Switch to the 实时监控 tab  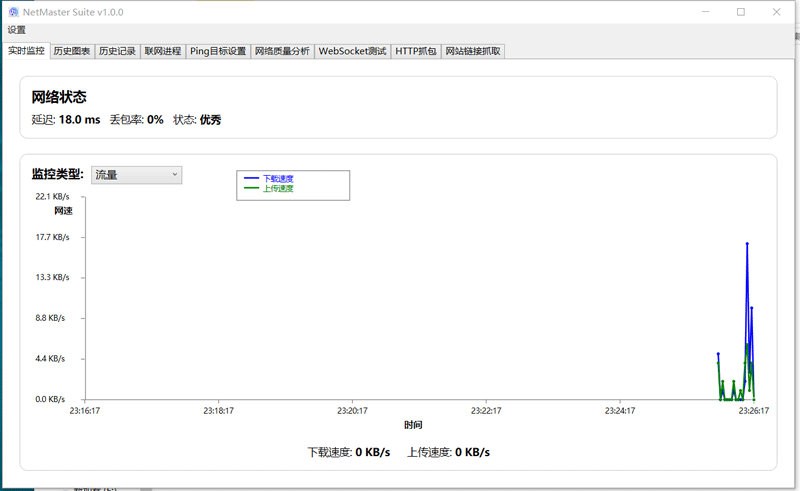click(27, 51)
